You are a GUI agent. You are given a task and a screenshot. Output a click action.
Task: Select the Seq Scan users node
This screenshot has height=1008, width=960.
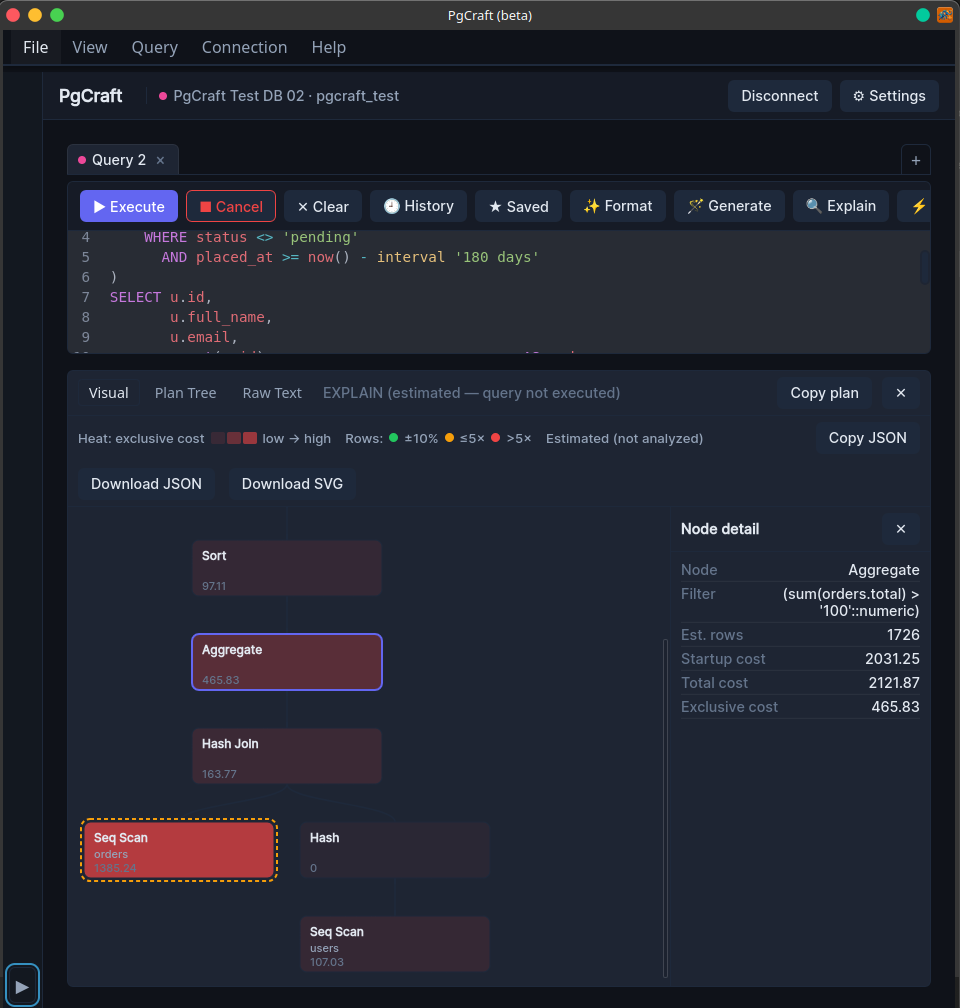395,944
